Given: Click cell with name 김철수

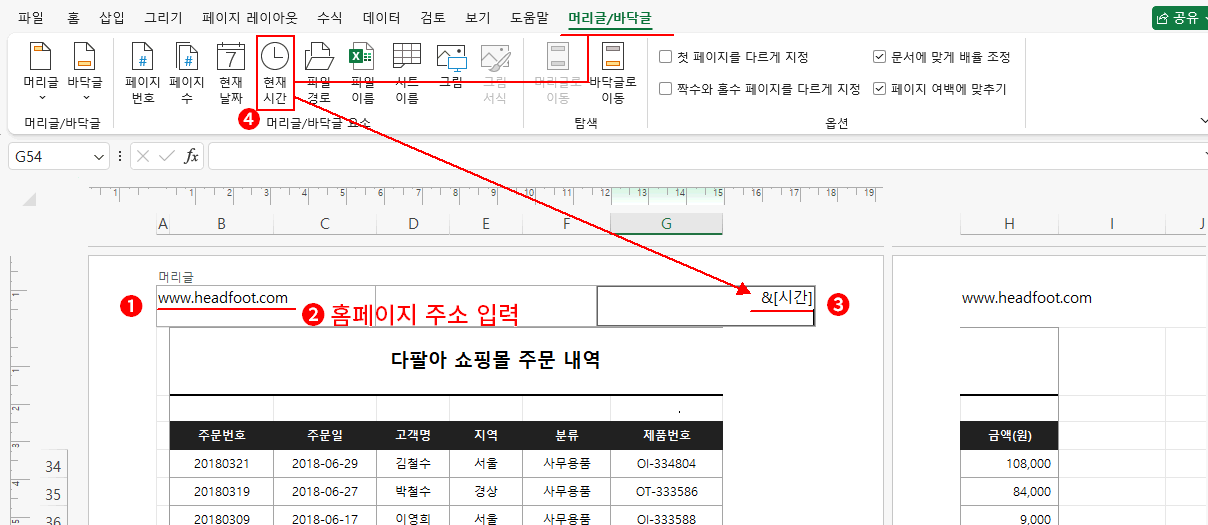Looking at the screenshot, I should pyautogui.click(x=413, y=464).
